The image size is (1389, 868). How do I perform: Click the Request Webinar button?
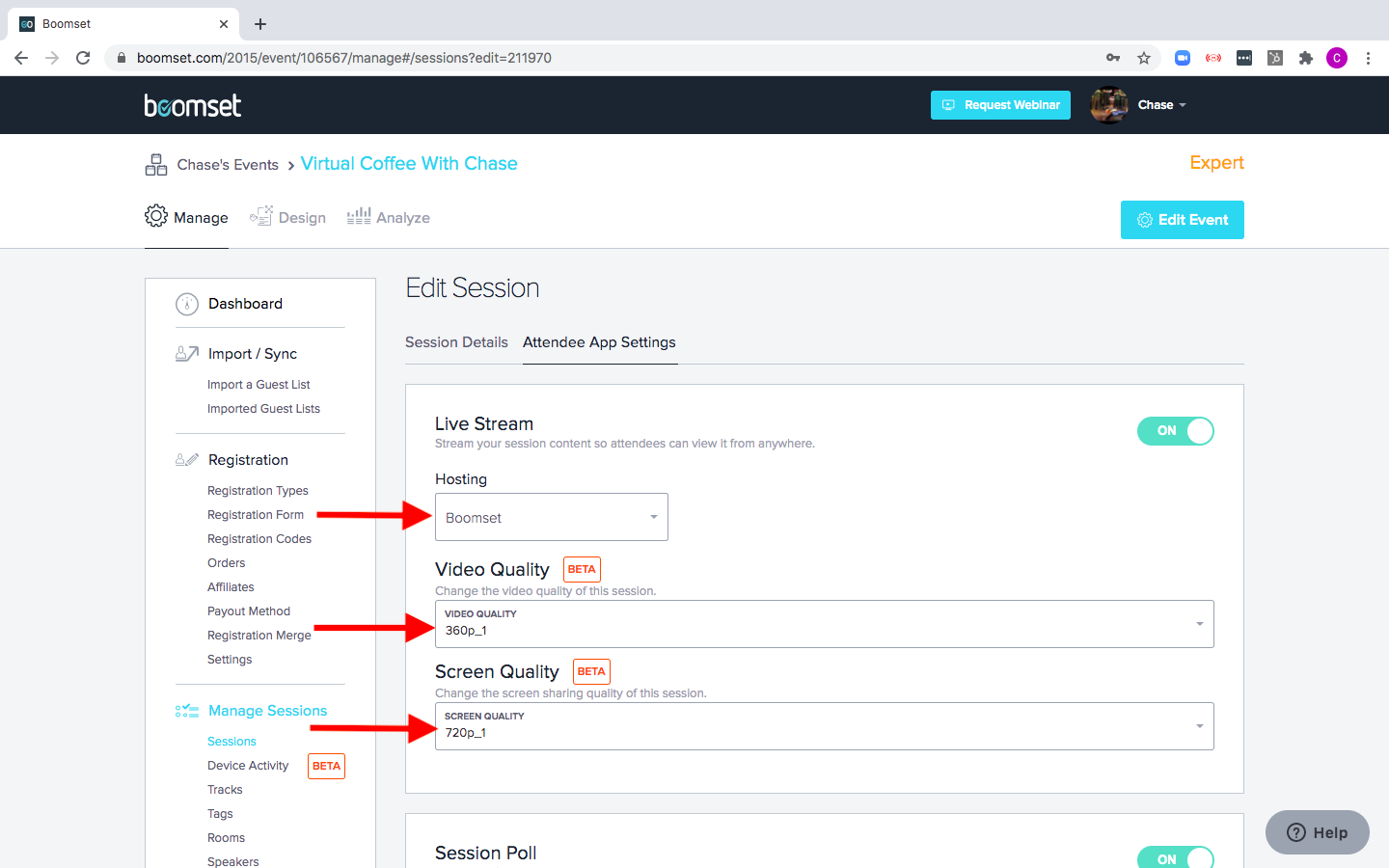coord(1000,105)
